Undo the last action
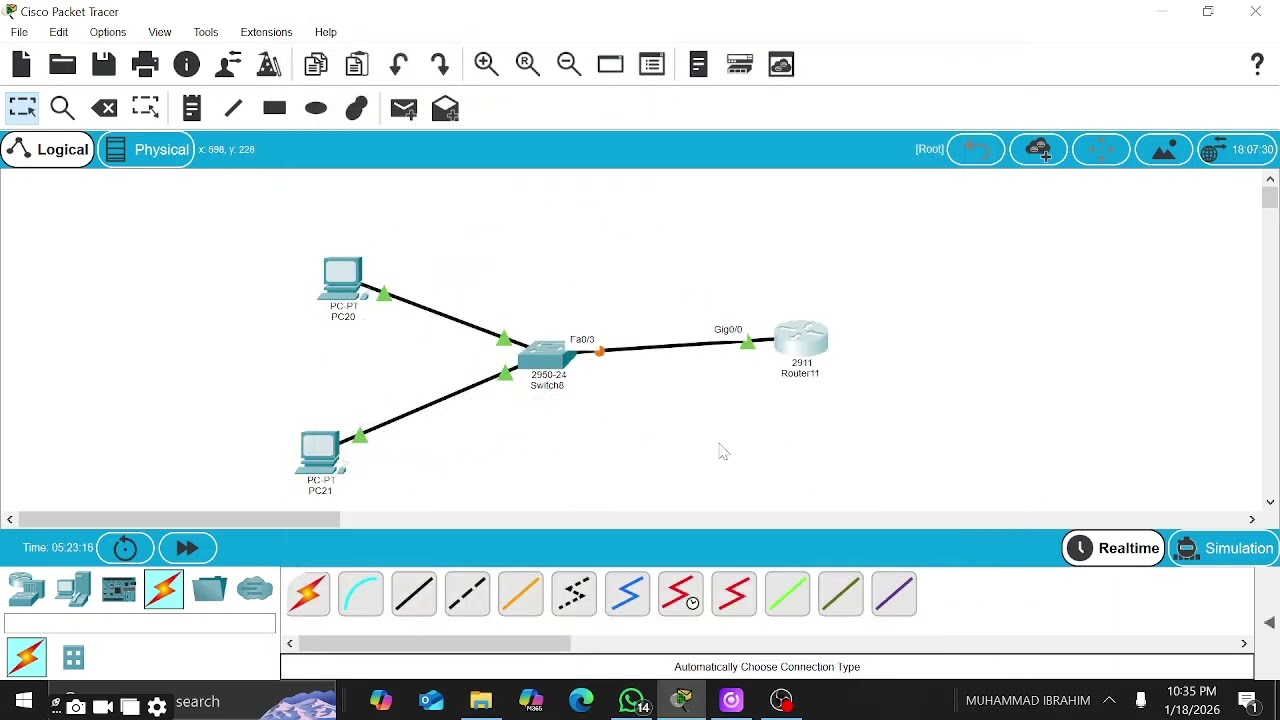 click(x=399, y=65)
